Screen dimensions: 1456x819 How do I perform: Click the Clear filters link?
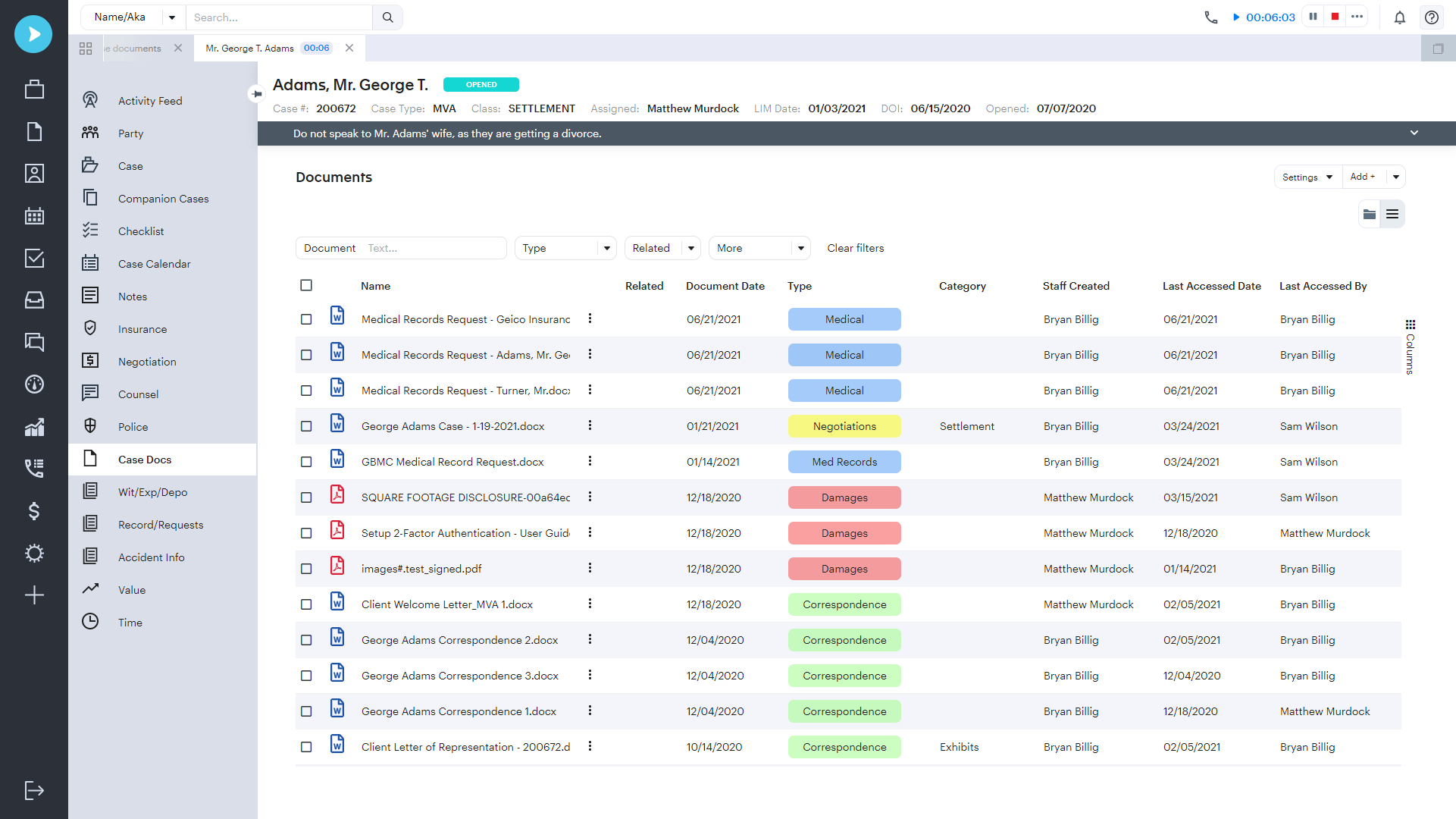tap(855, 248)
